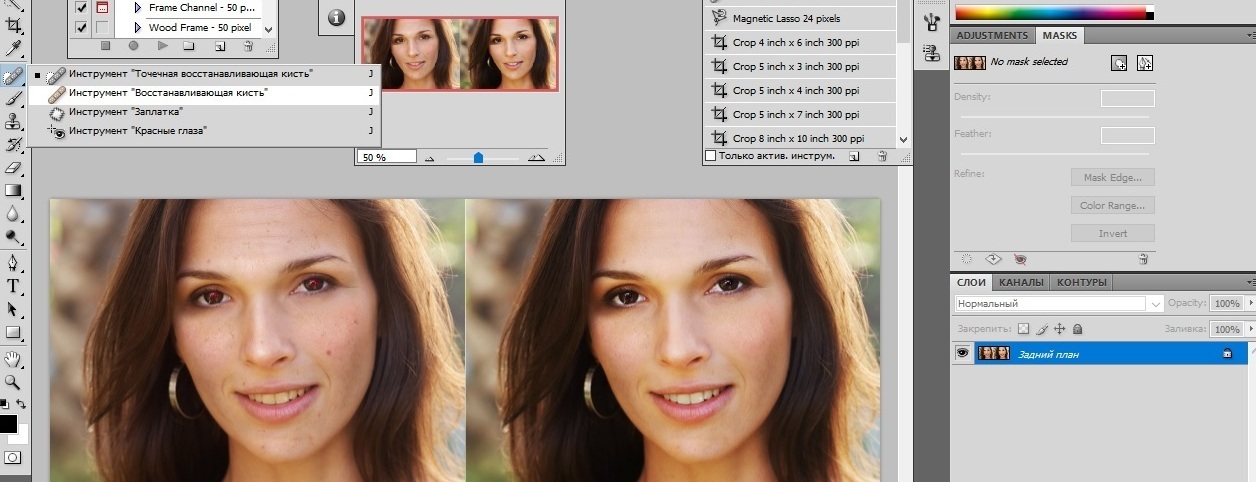Select the Hand tool
This screenshot has width=1256, height=482.
coord(14,359)
